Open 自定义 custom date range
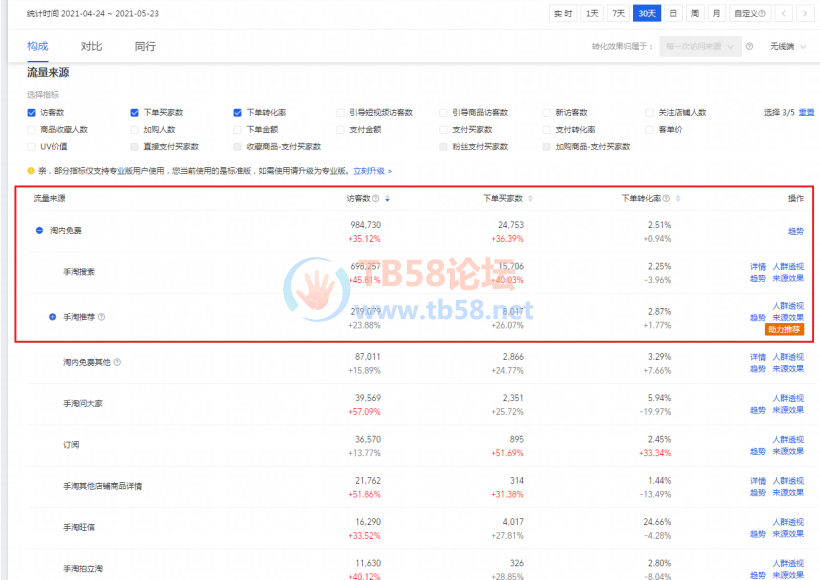This screenshot has height=580, width=820. (x=749, y=14)
